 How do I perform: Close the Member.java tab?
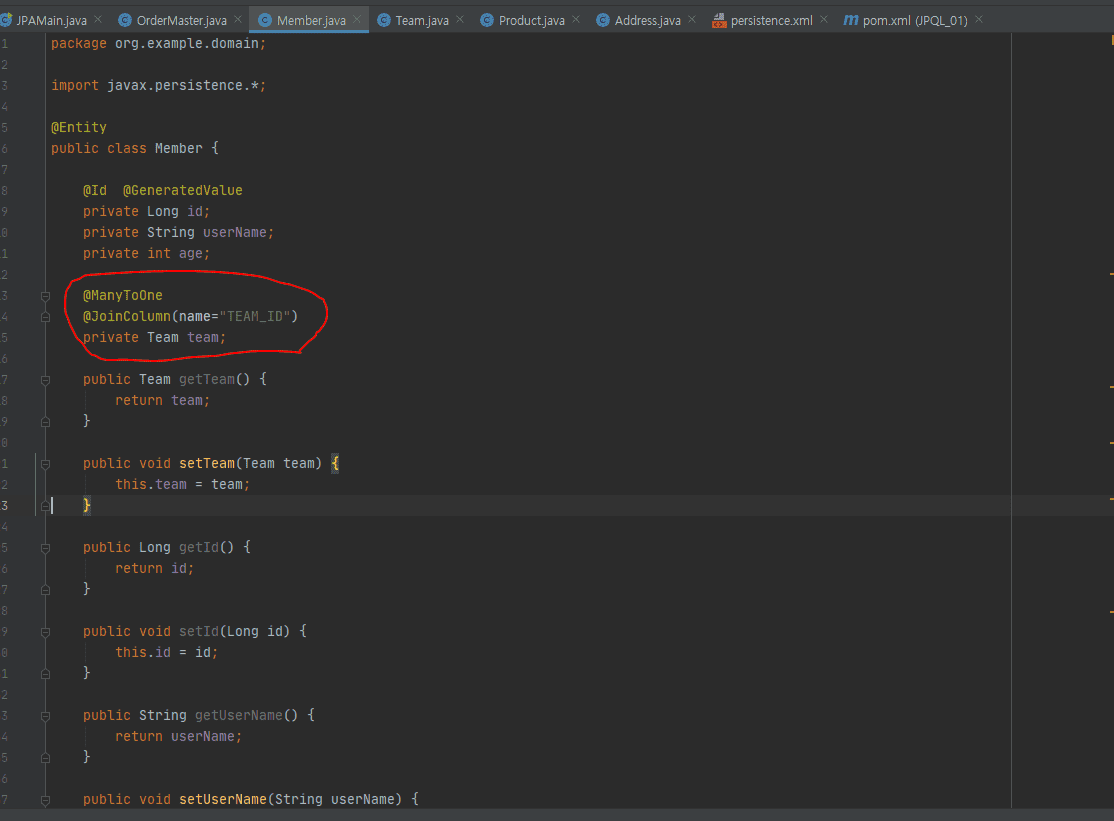357,19
